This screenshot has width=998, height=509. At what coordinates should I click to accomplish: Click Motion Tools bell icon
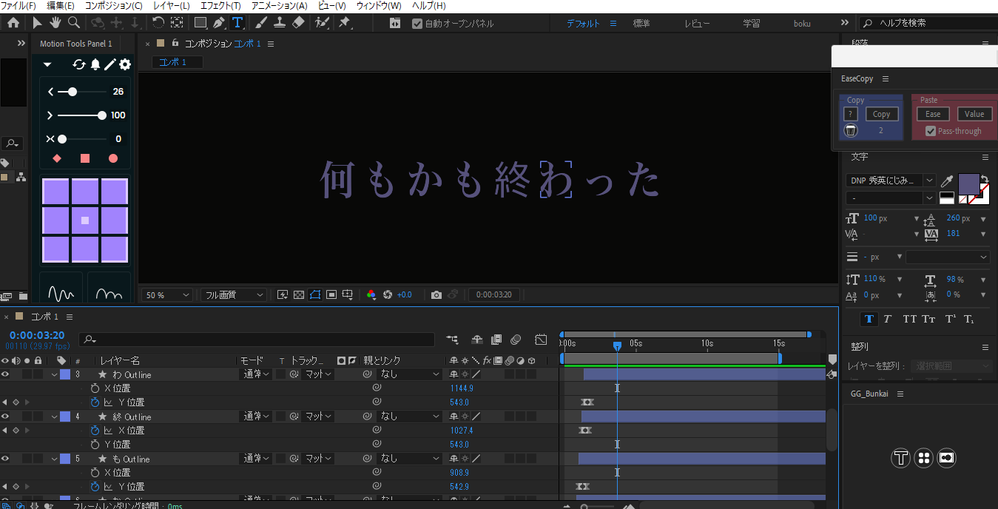(95, 64)
